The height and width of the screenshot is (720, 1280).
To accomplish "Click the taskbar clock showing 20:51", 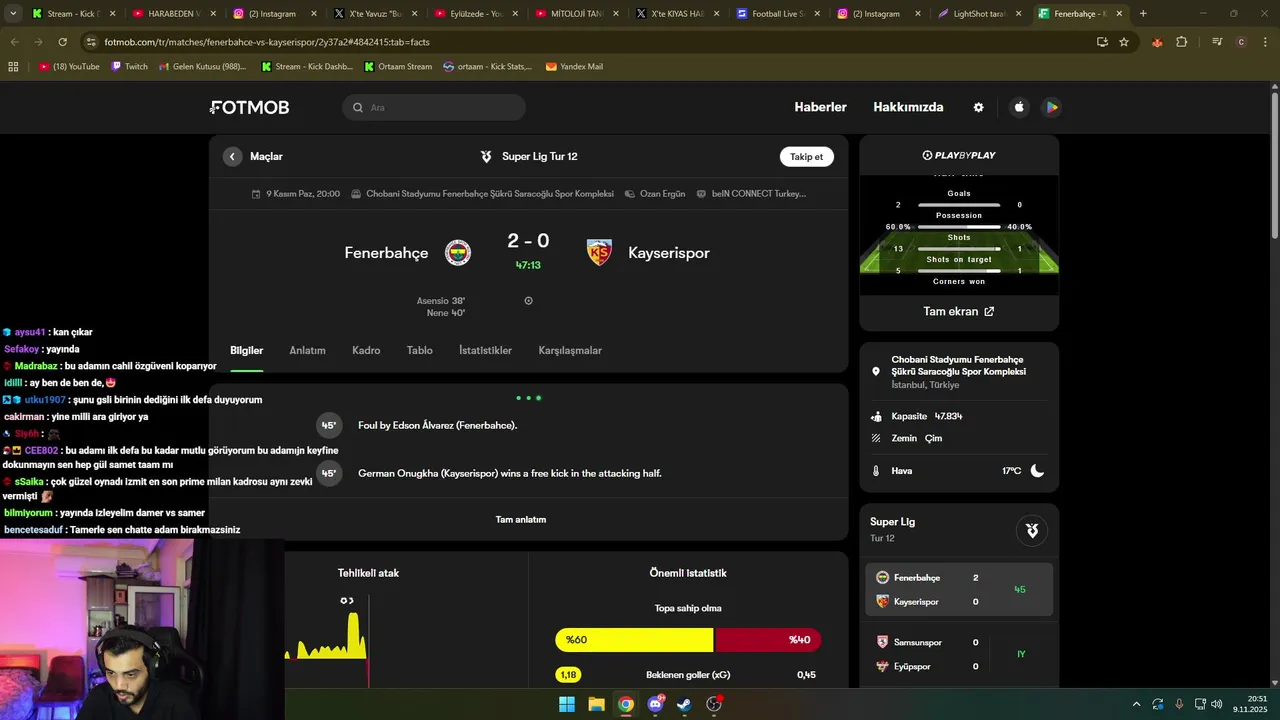I will [1250, 704].
